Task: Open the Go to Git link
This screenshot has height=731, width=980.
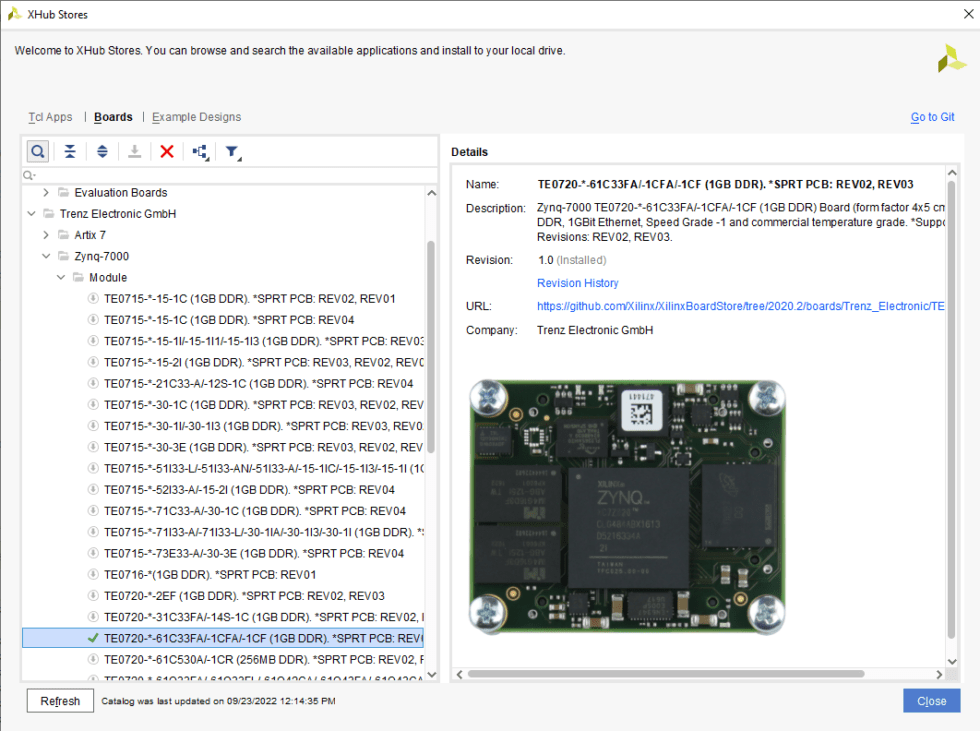Action: pyautogui.click(x=932, y=117)
